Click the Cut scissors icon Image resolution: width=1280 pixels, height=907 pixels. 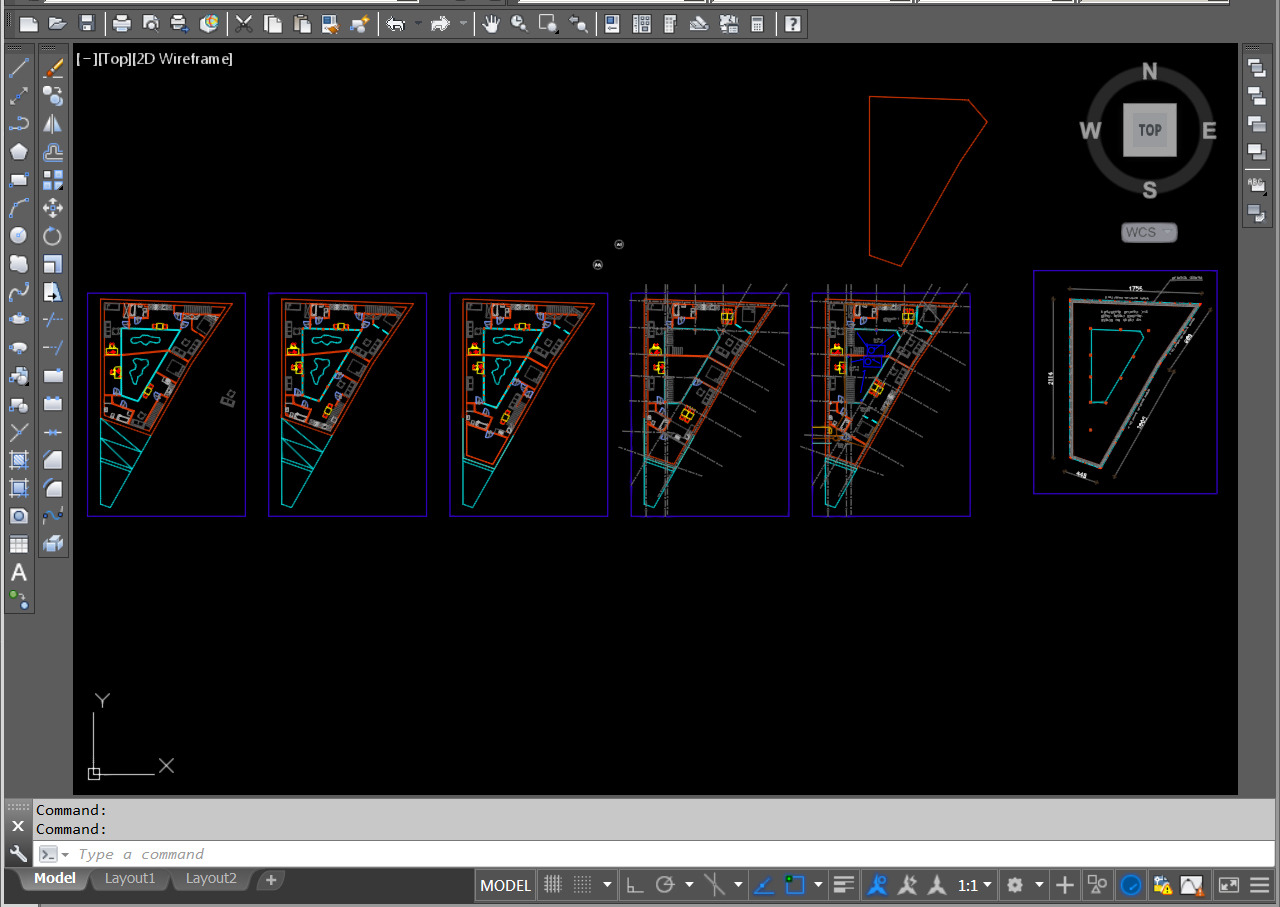coord(243,24)
